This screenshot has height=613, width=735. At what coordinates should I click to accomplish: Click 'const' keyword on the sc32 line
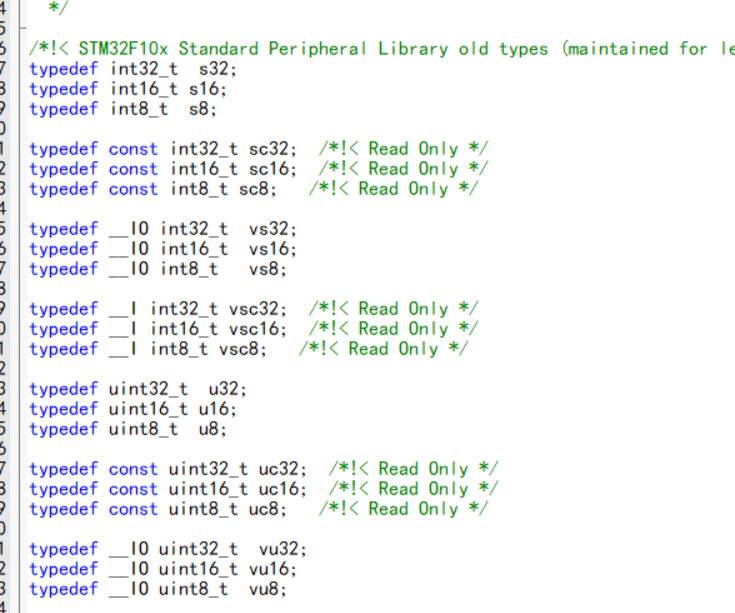(133, 149)
